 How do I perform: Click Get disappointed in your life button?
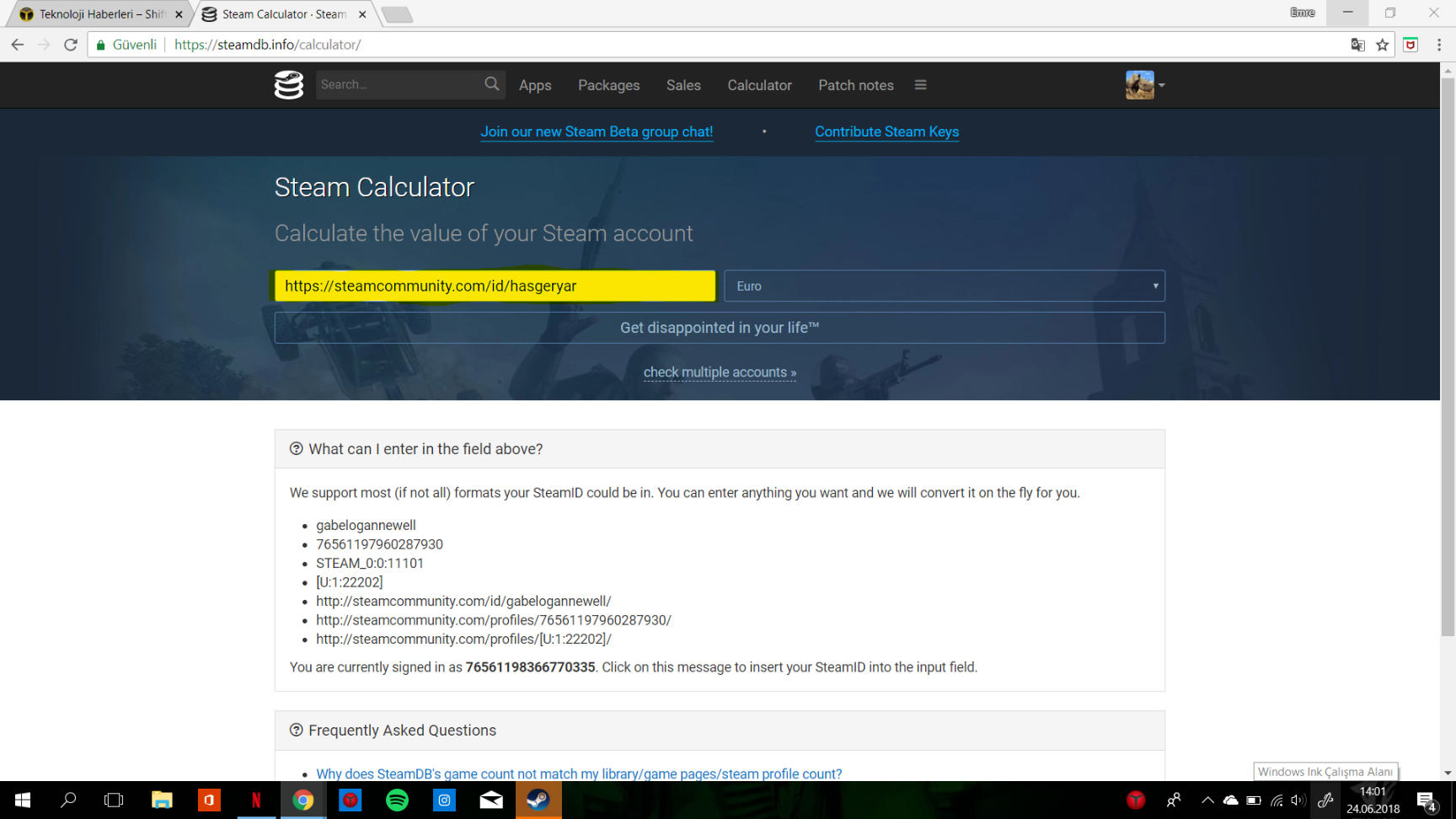(720, 328)
